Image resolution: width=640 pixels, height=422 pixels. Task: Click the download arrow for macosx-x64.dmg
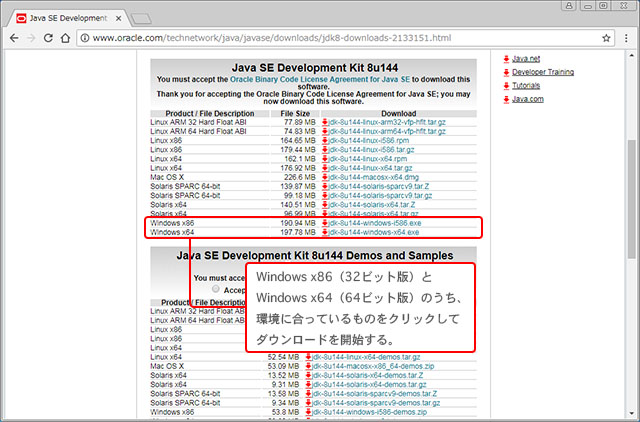pos(325,177)
